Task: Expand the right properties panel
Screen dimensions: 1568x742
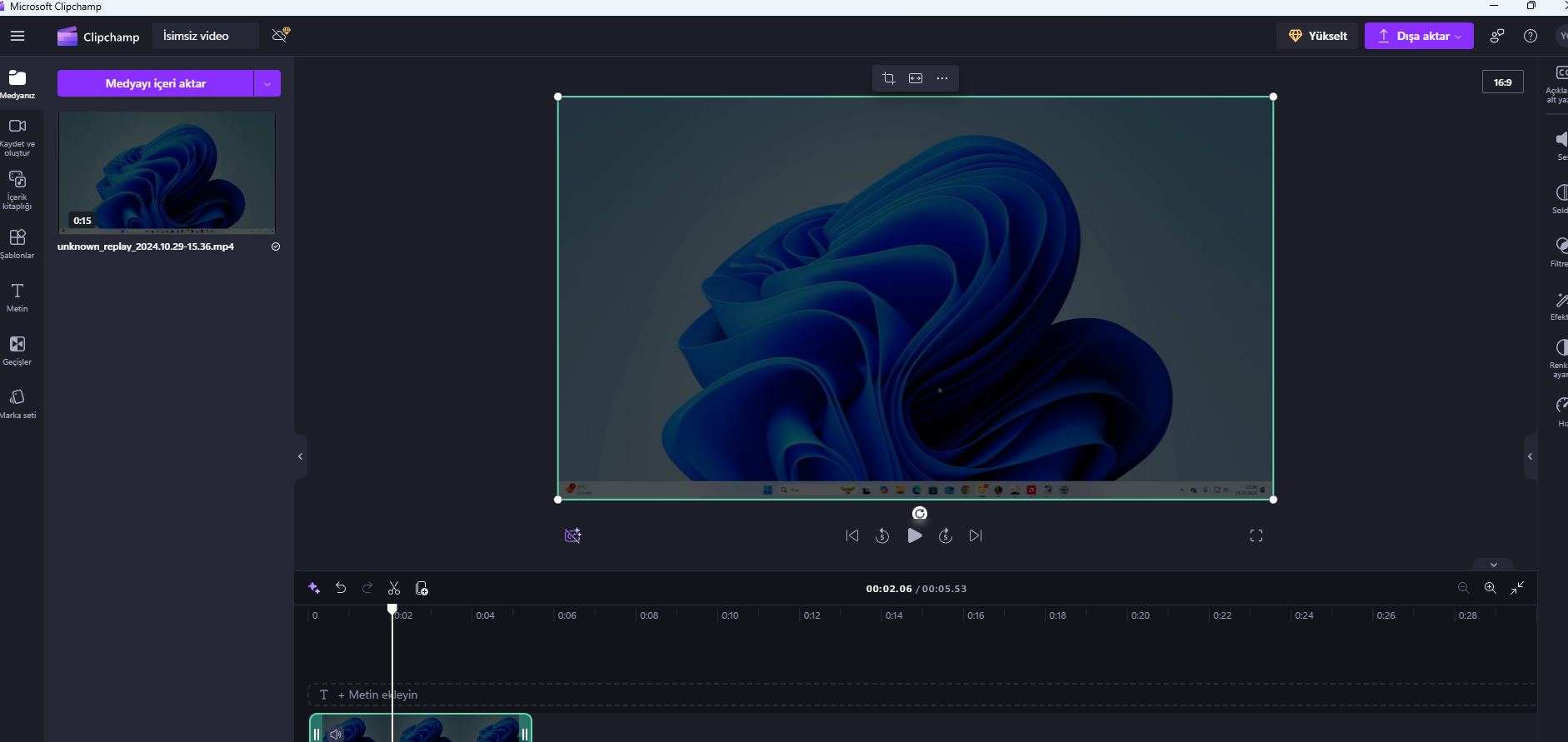Action: pos(1530,456)
